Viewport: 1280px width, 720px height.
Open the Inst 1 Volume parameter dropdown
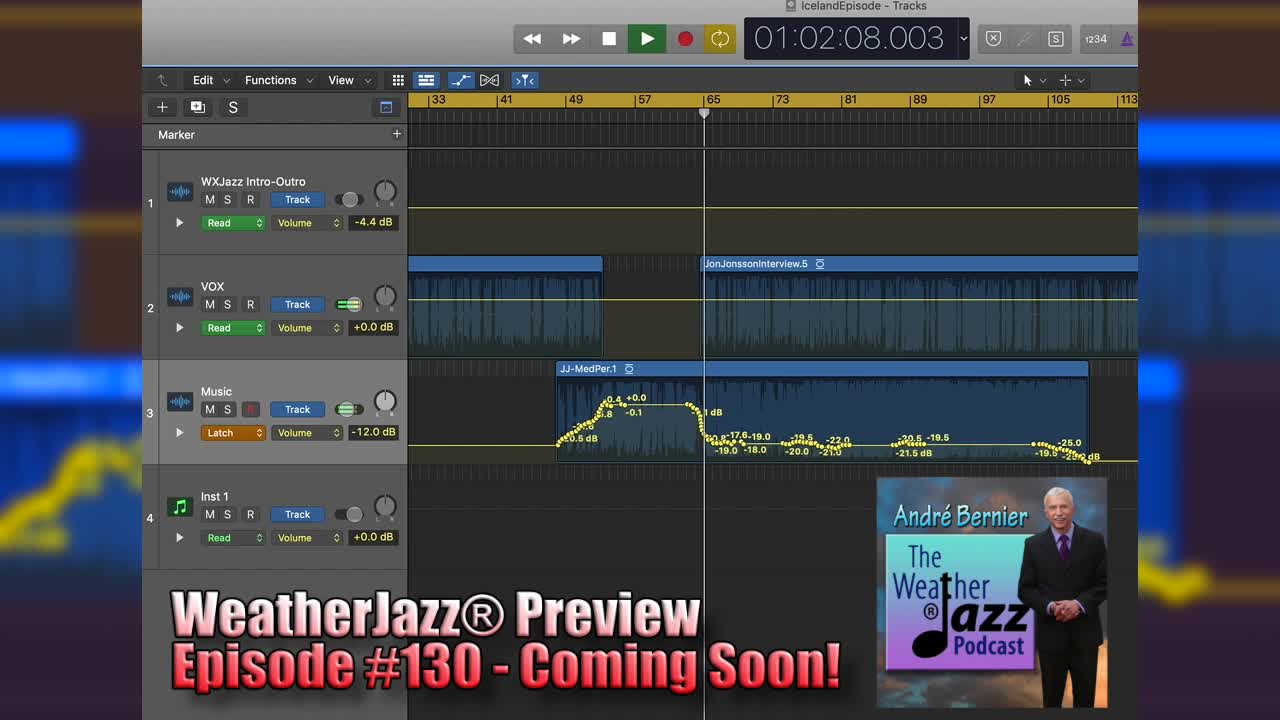[x=307, y=538]
